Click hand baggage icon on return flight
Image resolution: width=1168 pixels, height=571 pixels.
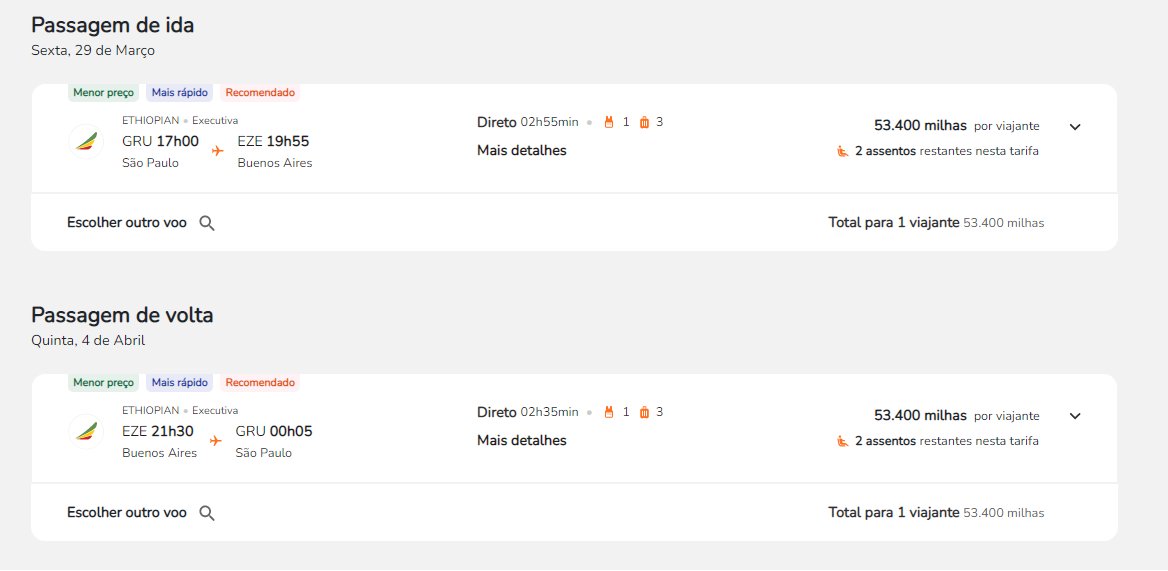609,412
